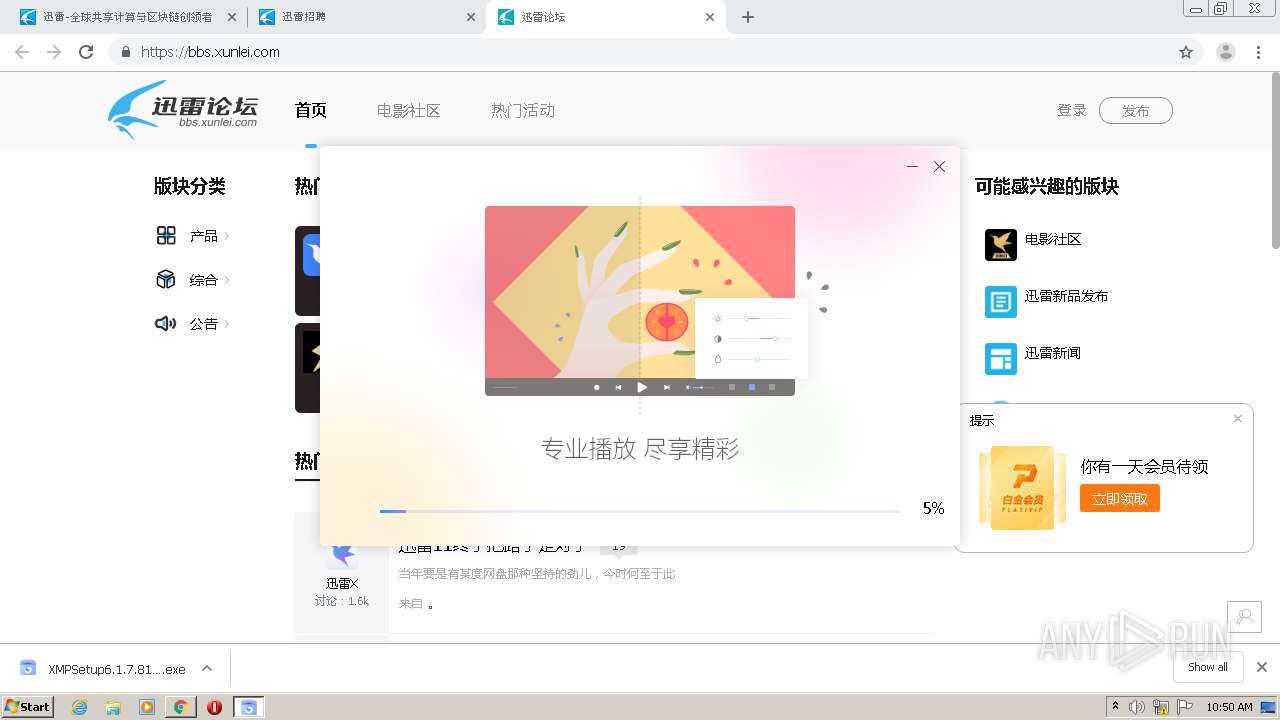Click 专业播放 尽享精彩 slogan
The height and width of the screenshot is (720, 1280).
coord(640,449)
